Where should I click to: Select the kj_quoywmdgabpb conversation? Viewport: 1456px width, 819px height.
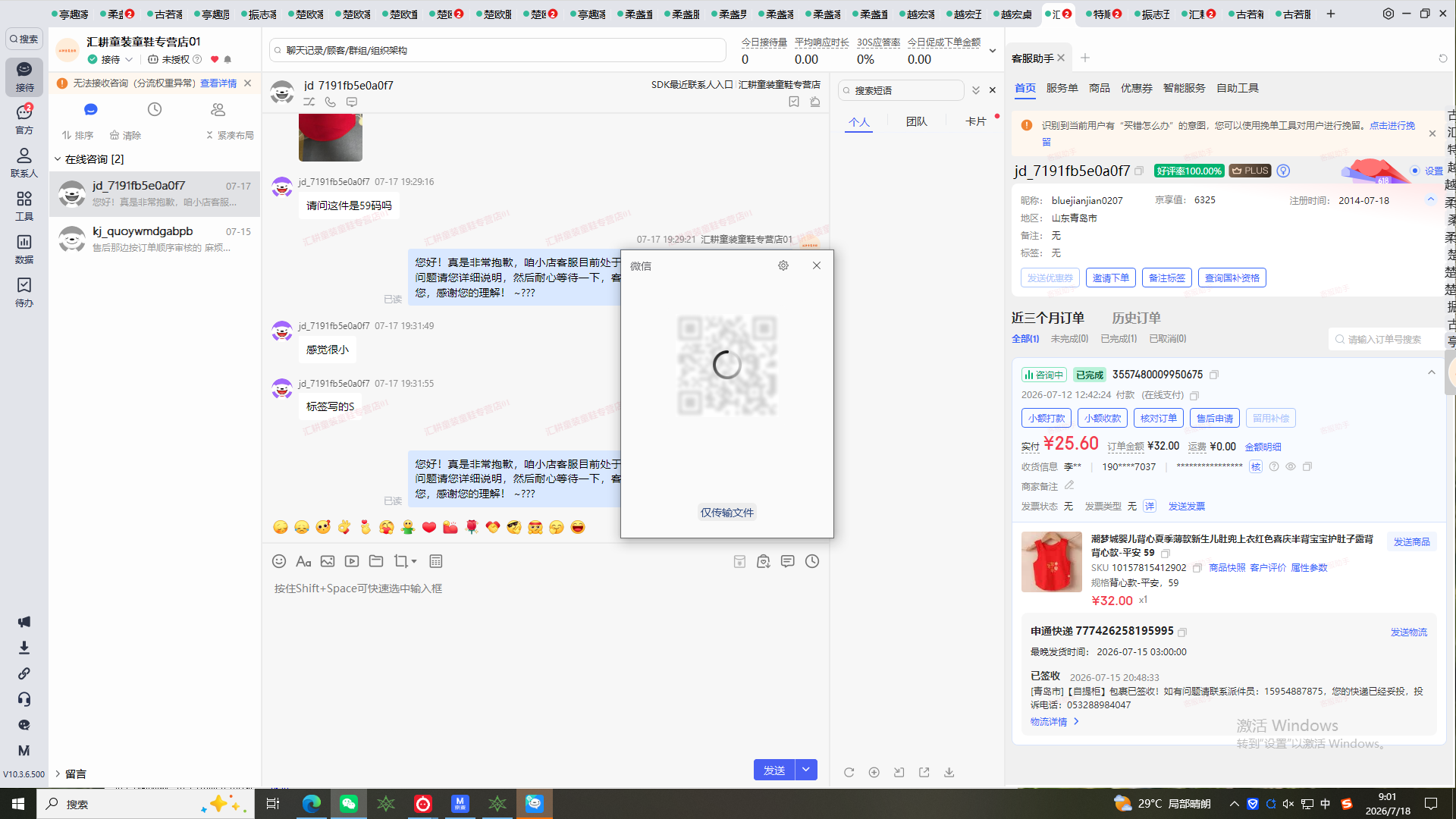155,239
